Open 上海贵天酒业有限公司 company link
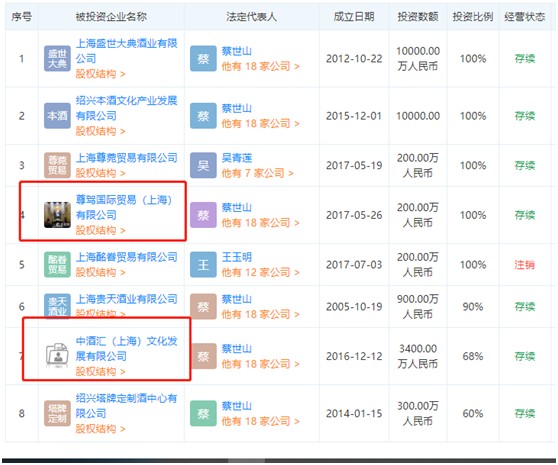The width and height of the screenshot is (558, 465). 126,299
